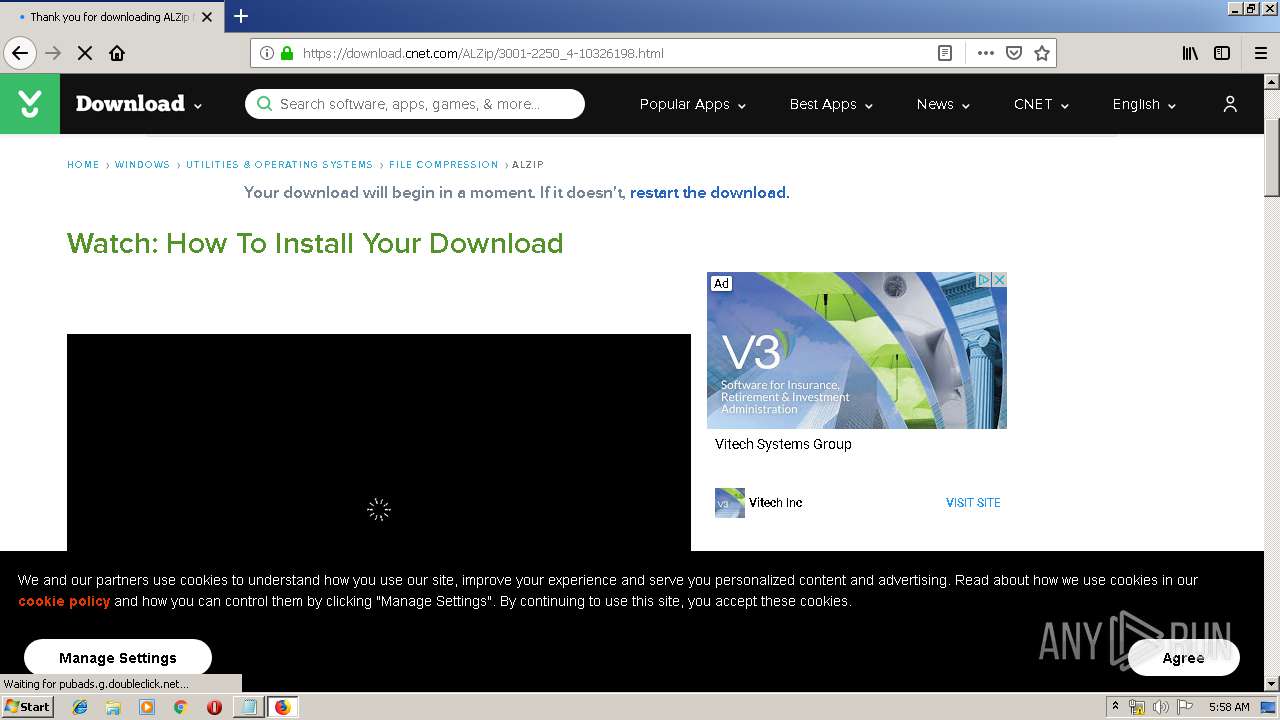This screenshot has width=1280, height=720.
Task: Click 'restart the download' link
Action: (708, 193)
